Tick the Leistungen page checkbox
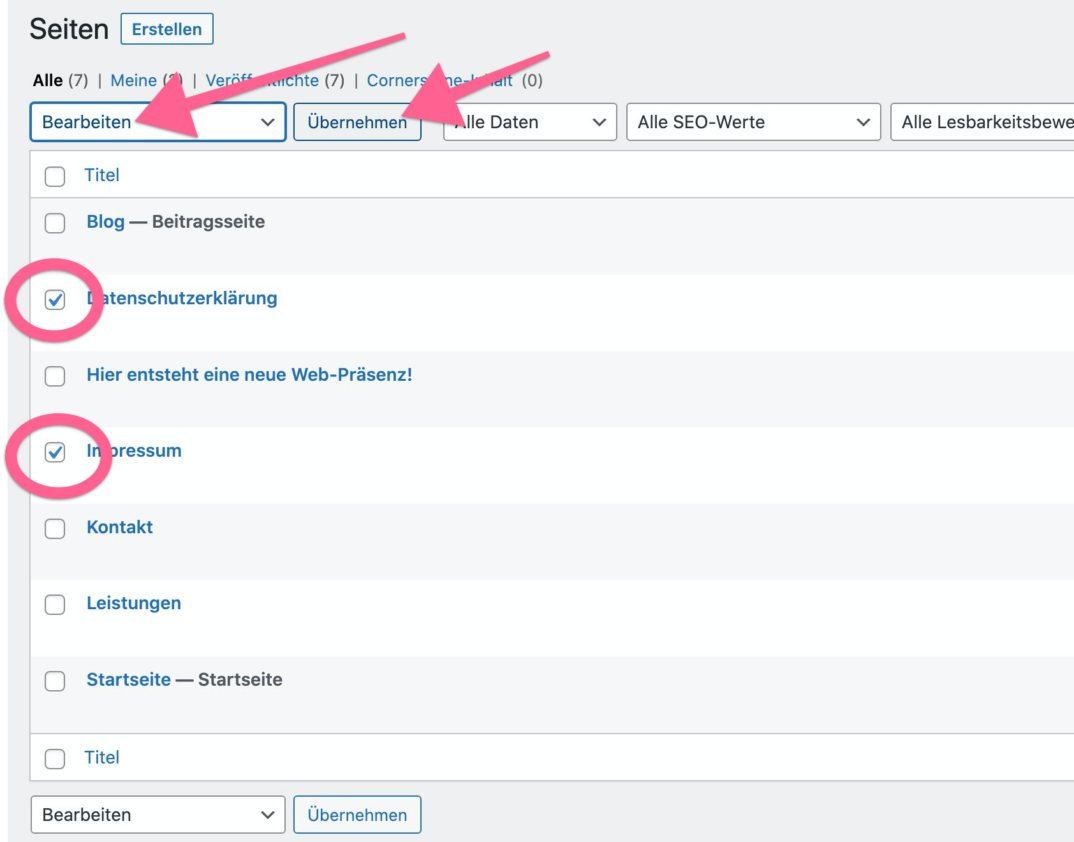Viewport: 1074px width, 842px height. (x=55, y=604)
